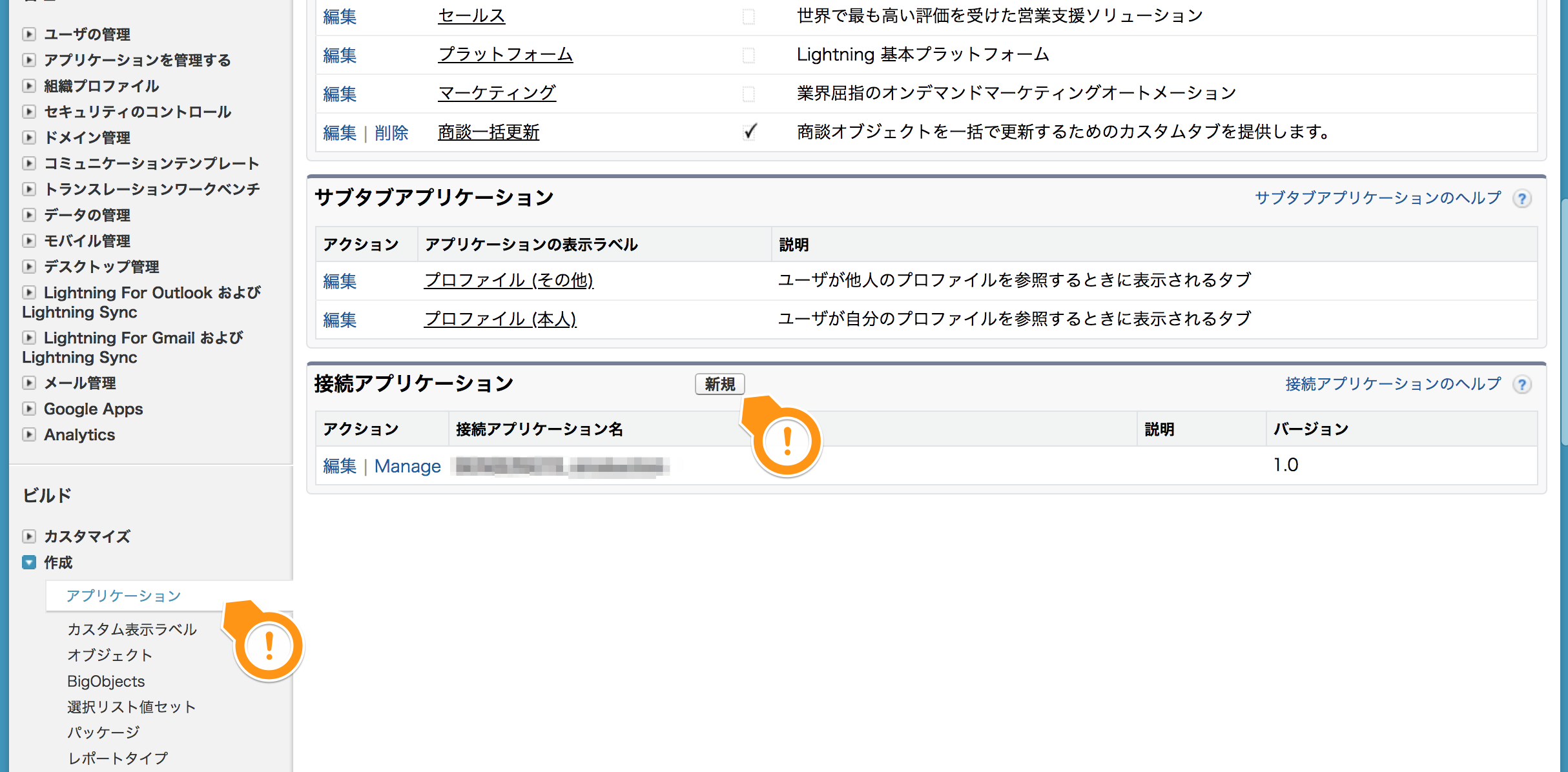Expand the ユーザの管理 tree node
The height and width of the screenshot is (772, 1568).
[29, 34]
